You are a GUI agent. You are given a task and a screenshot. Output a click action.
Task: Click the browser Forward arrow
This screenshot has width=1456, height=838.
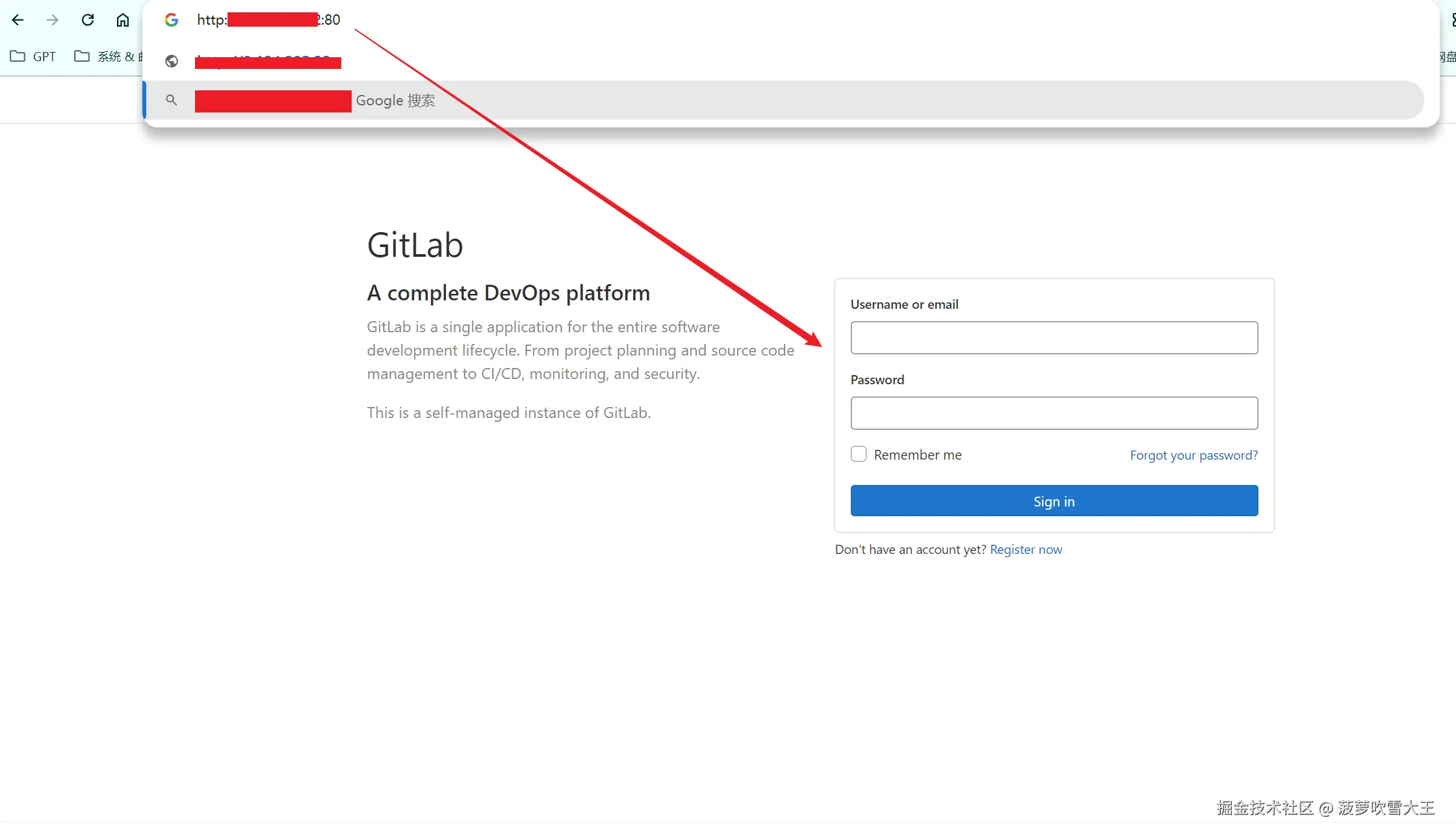click(x=53, y=20)
